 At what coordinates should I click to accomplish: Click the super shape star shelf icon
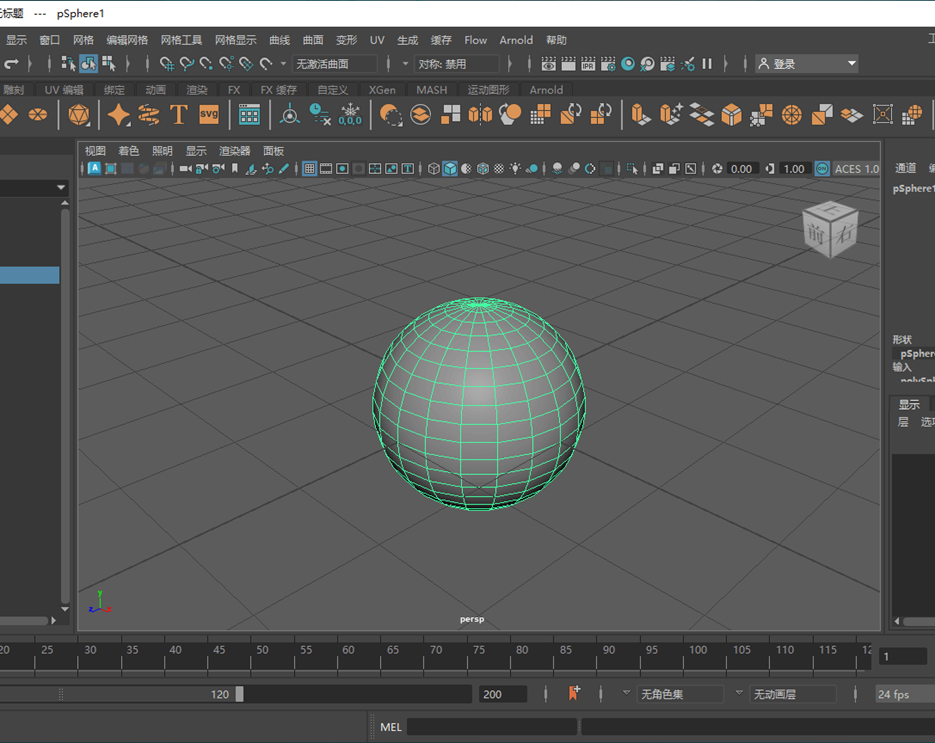(x=118, y=114)
